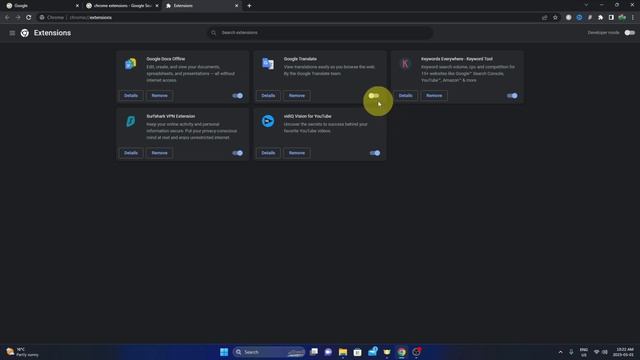Screen dimensions: 640x360
Task: Click the microphone icon in system tray
Action: click(571, 352)
